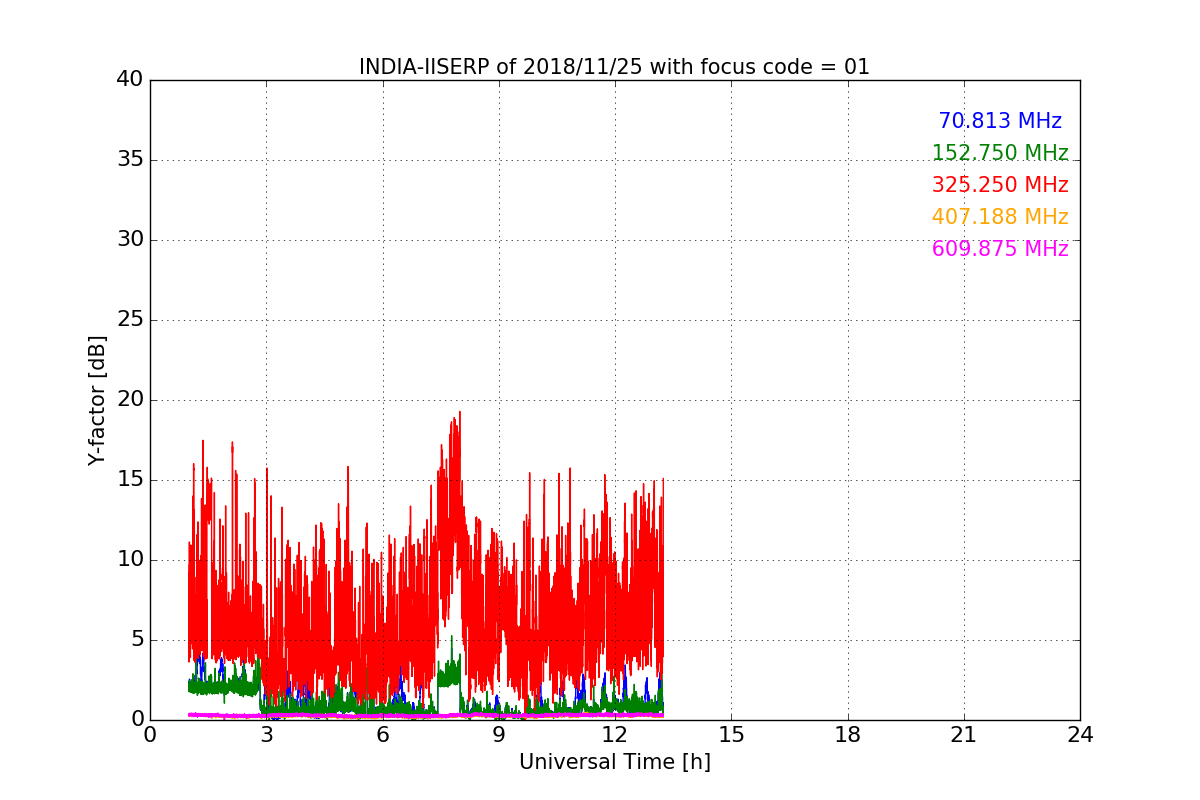Click the 609.875 MHz legend label
The width and height of the screenshot is (1200, 800).
coord(1000,249)
